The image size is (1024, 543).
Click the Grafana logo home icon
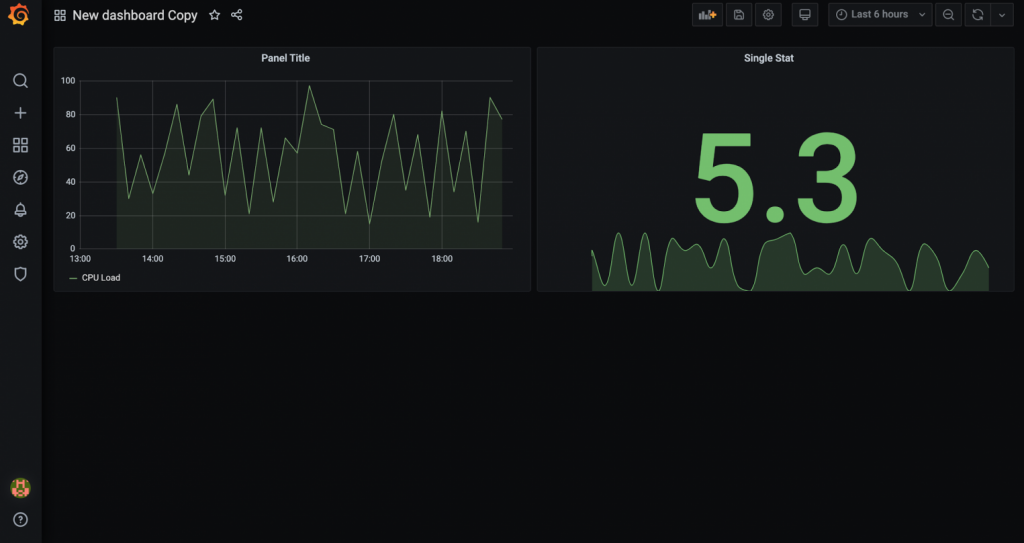click(20, 17)
